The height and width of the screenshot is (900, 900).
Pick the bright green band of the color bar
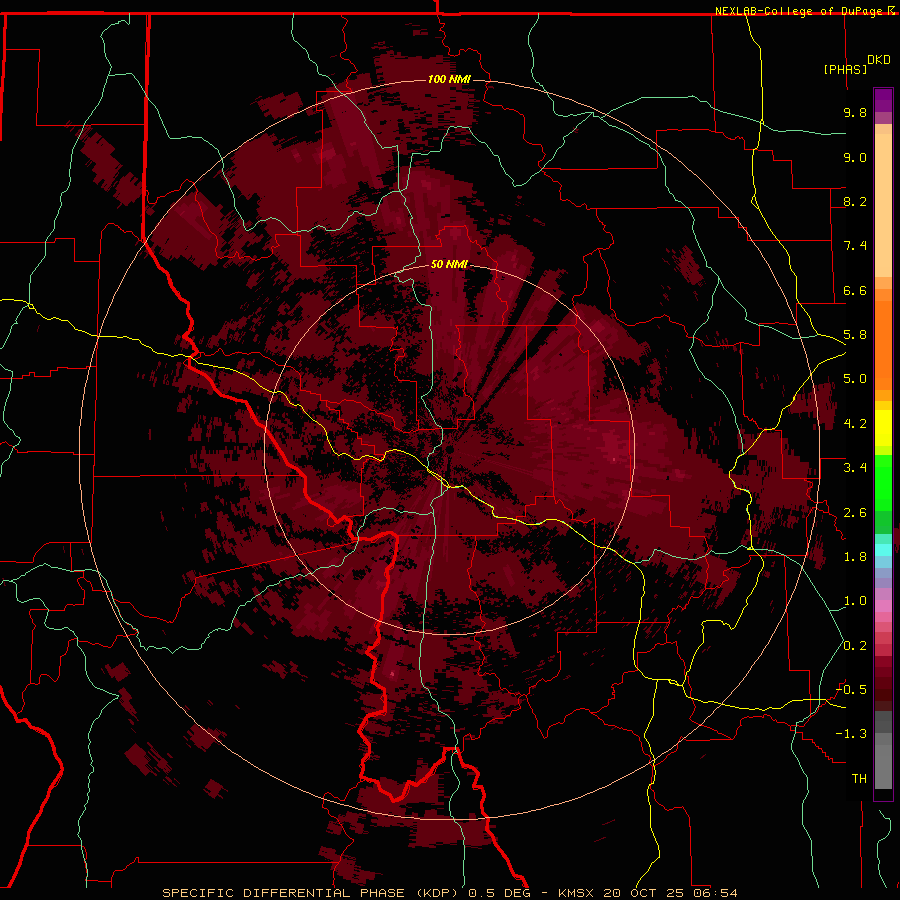883,482
